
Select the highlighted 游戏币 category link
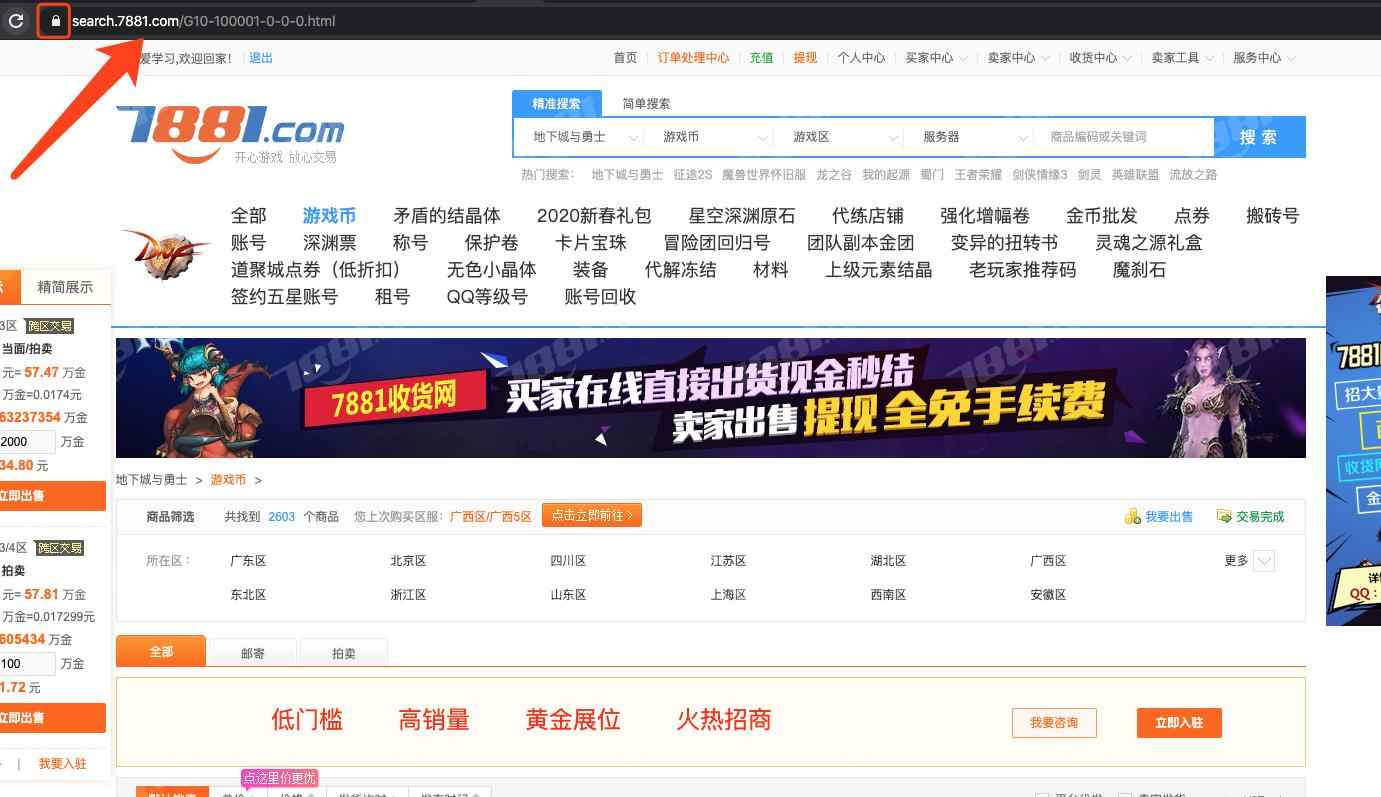coord(330,216)
